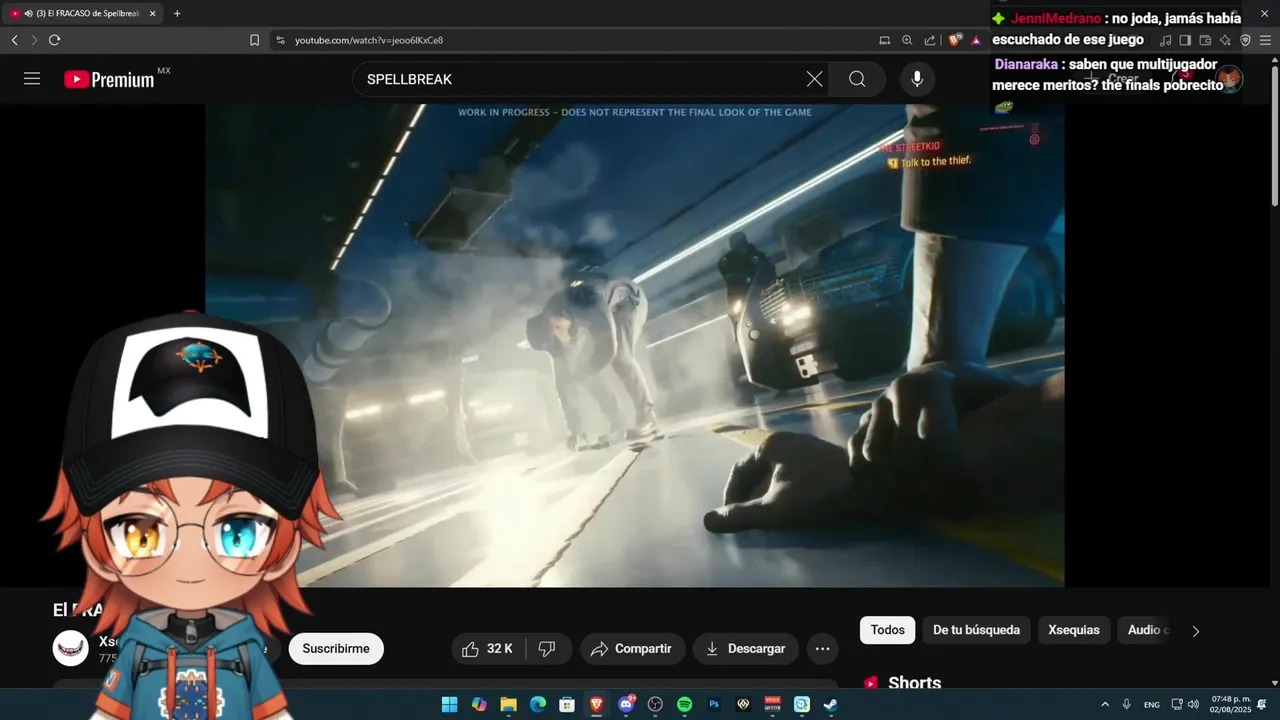This screenshot has width=1280, height=720.
Task: Reload the YouTube page
Action: click(54, 40)
